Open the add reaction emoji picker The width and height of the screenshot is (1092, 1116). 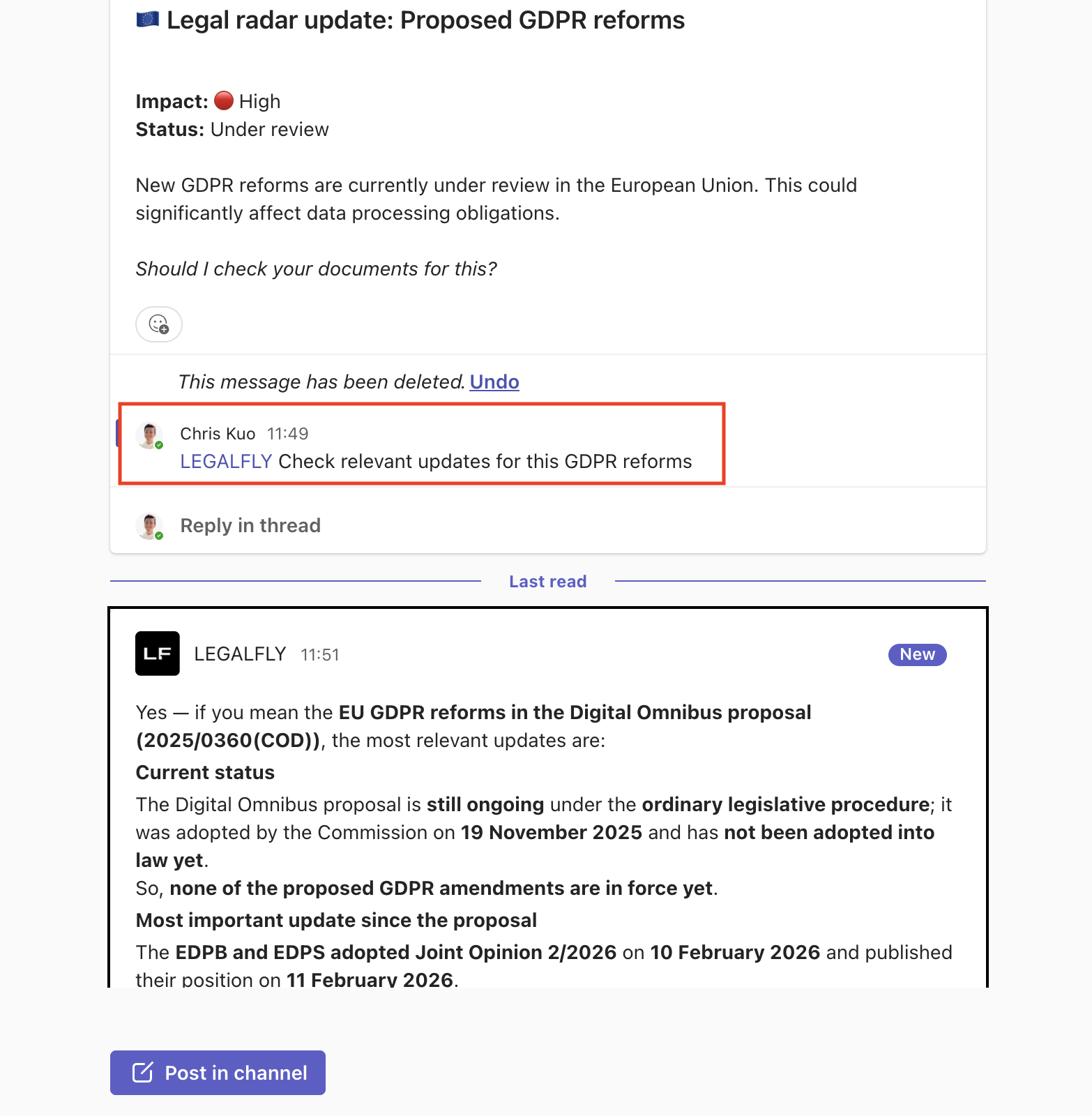(159, 324)
